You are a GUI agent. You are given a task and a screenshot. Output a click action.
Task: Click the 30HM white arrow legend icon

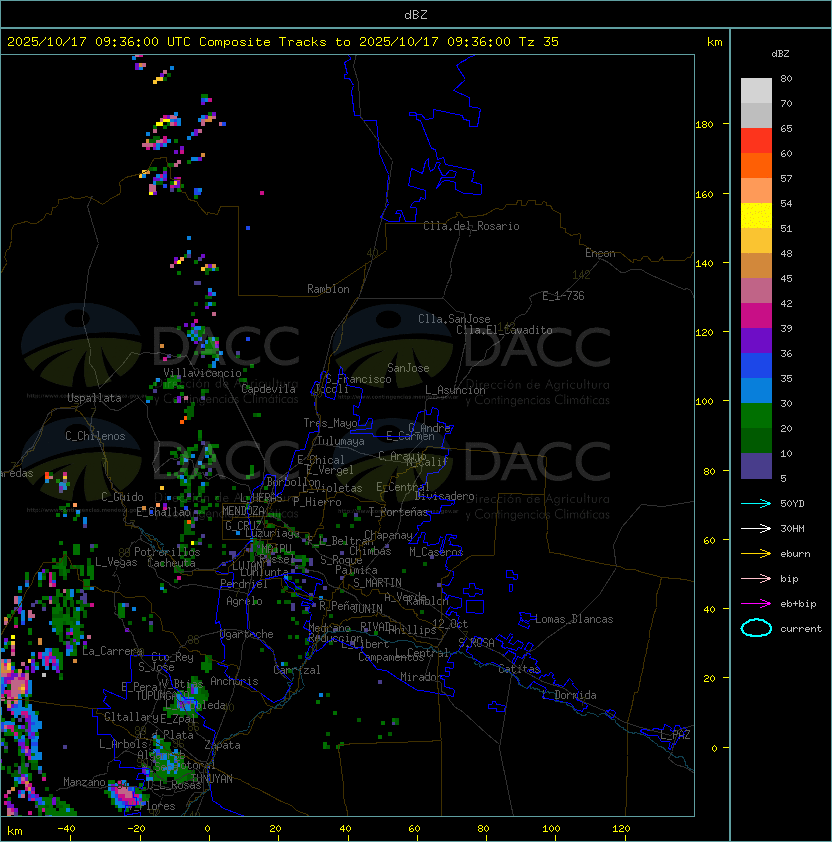click(x=756, y=529)
